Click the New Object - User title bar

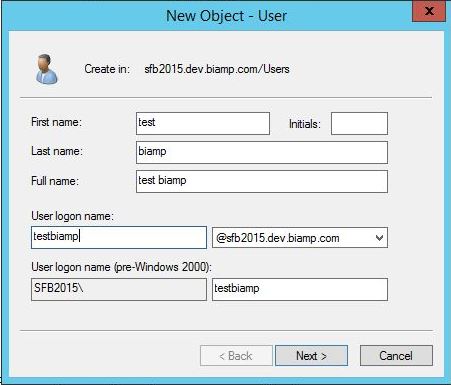226,16
